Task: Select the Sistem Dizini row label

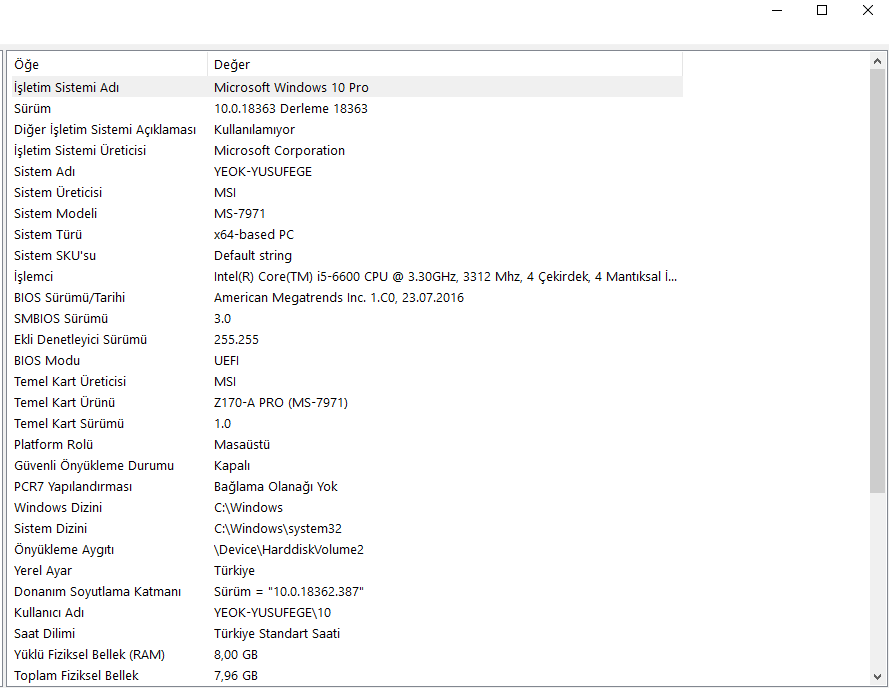Action: [x=50, y=528]
